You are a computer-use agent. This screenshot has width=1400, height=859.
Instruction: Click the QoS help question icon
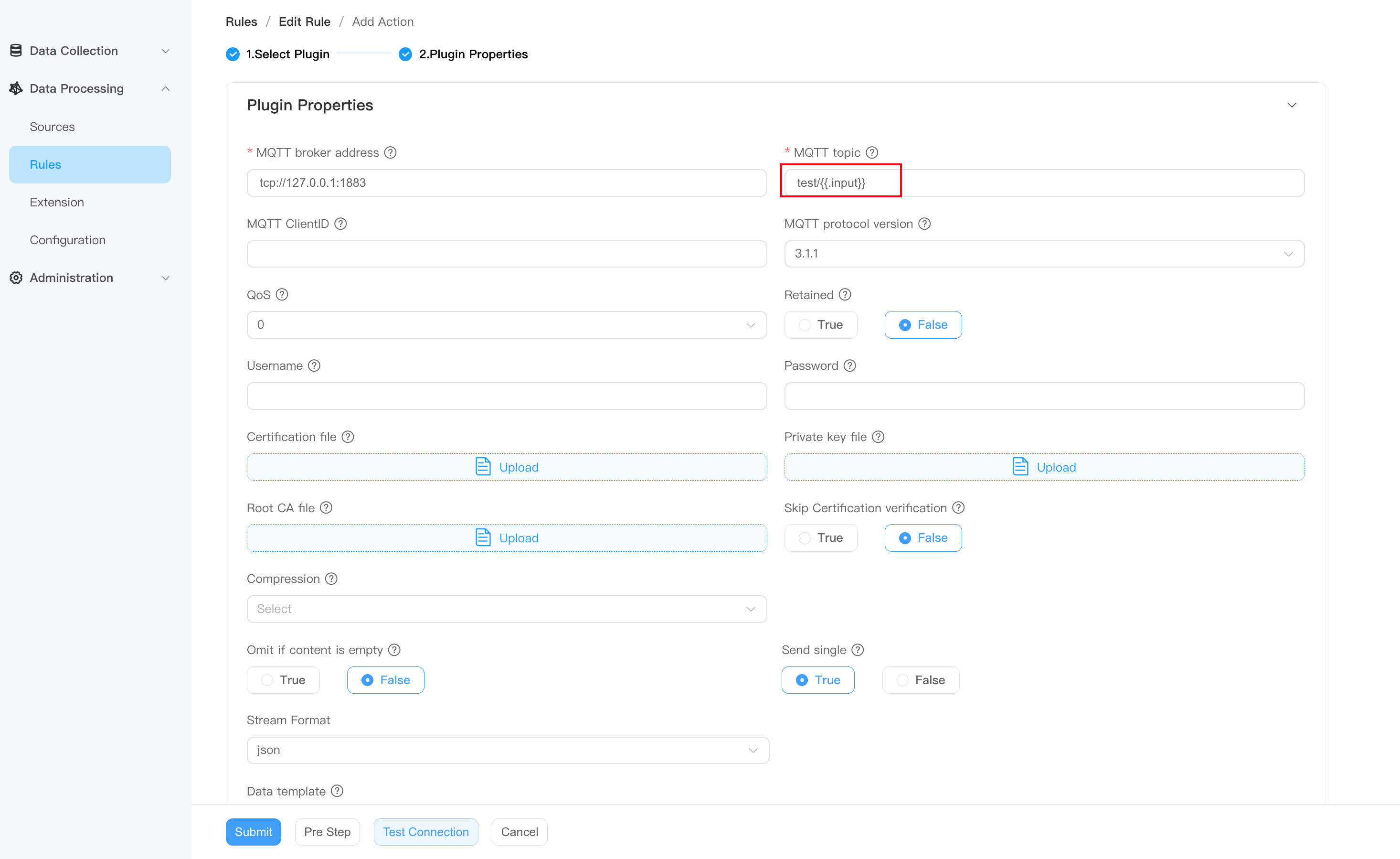point(282,294)
